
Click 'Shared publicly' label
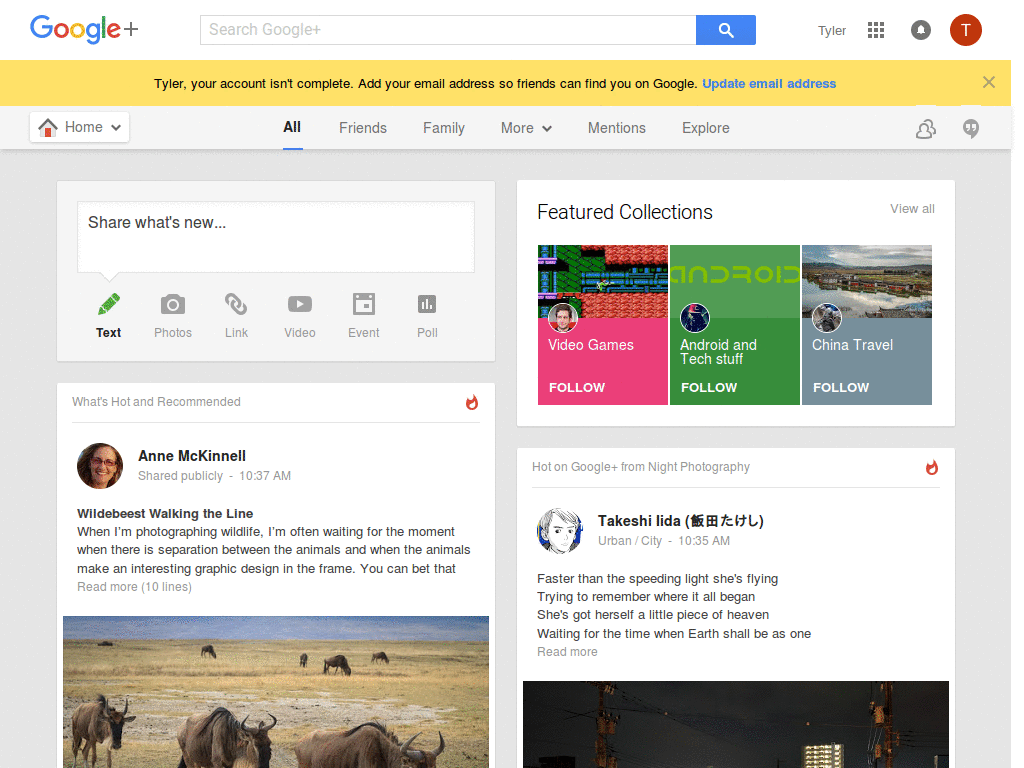pos(180,476)
